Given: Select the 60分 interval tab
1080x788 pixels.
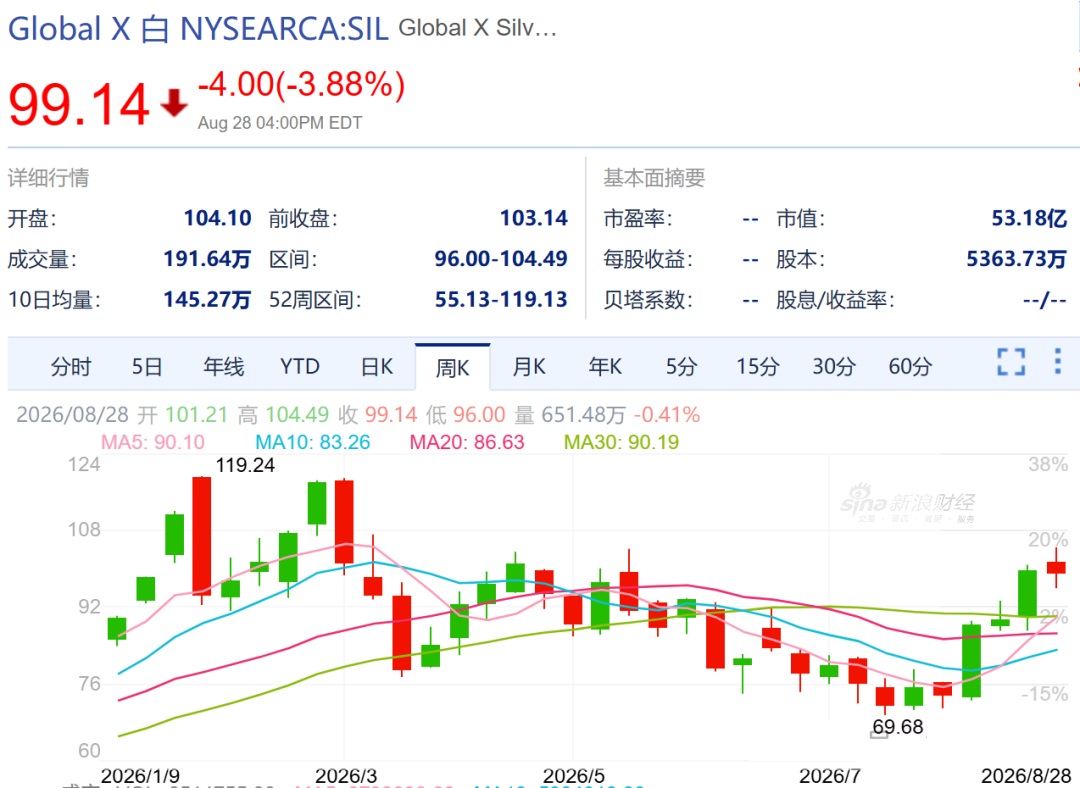Looking at the screenshot, I should [x=910, y=366].
